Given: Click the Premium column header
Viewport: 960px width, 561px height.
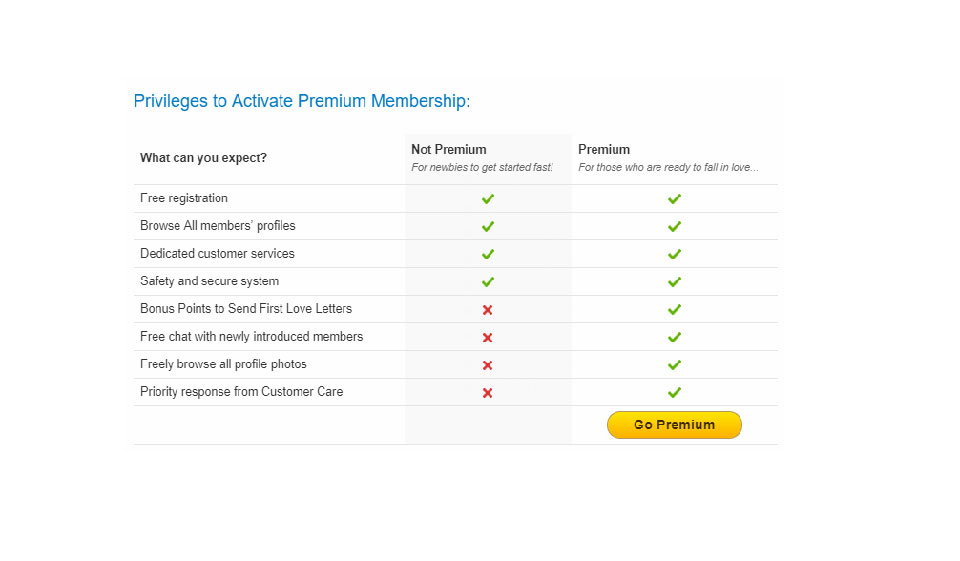Looking at the screenshot, I should click(604, 150).
